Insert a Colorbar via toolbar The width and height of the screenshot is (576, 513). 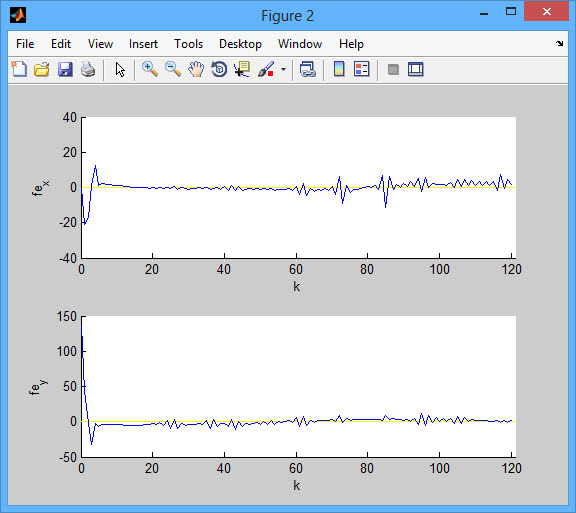click(339, 69)
